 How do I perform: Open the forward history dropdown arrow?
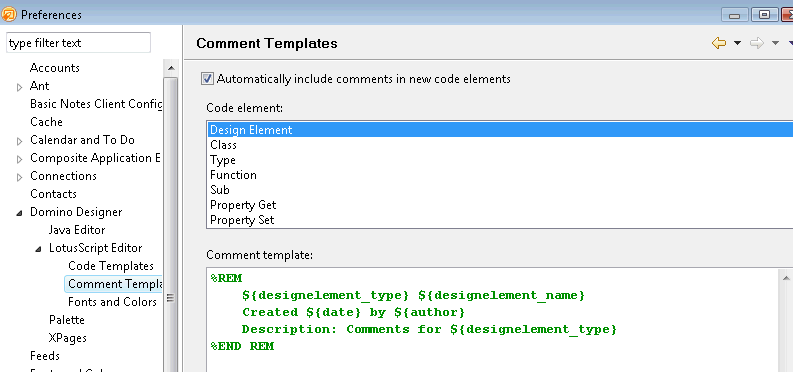coord(775,43)
